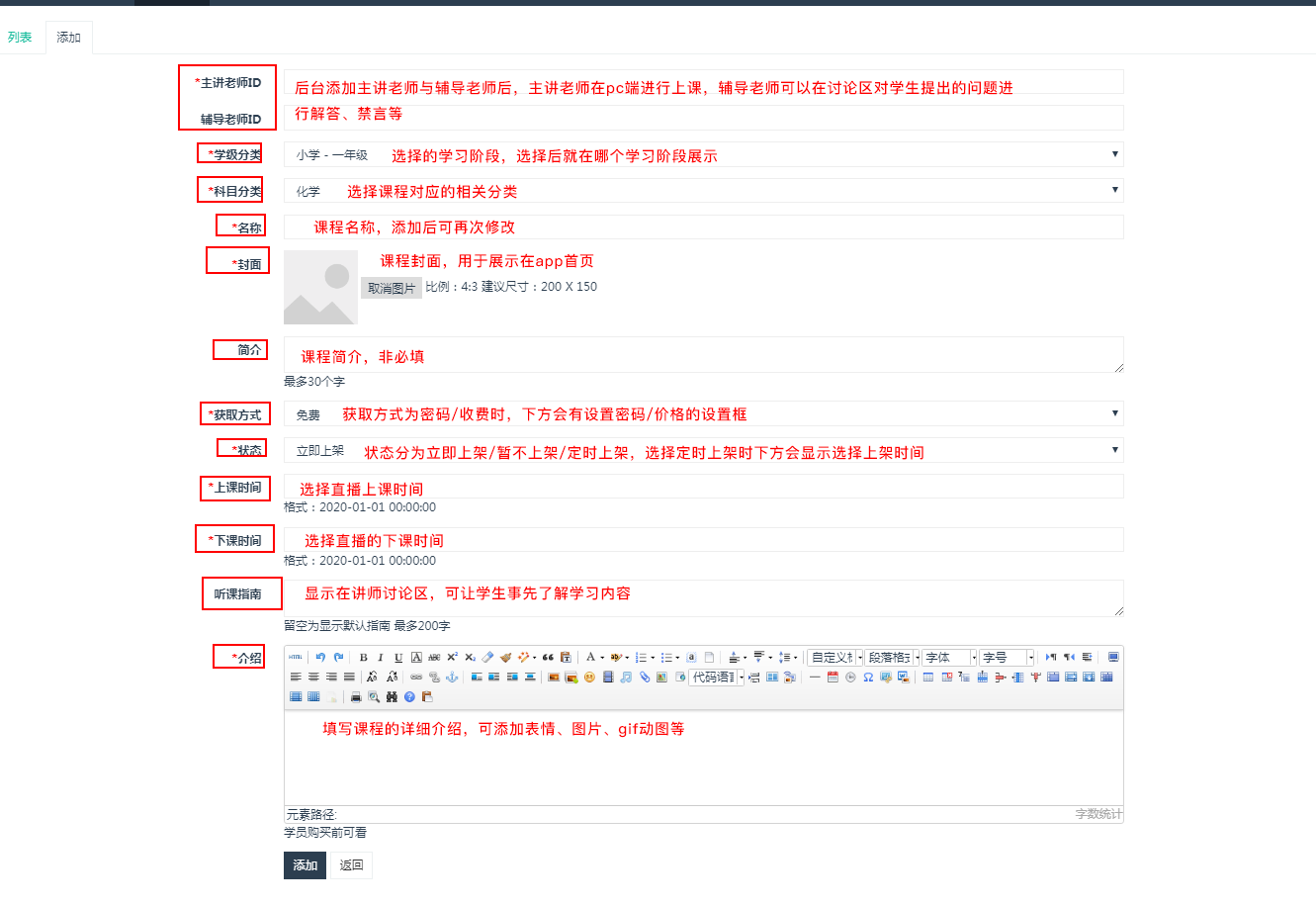This screenshot has width=1316, height=906.
Task: Click inside the 介绍 rich text area
Action: coord(703,758)
